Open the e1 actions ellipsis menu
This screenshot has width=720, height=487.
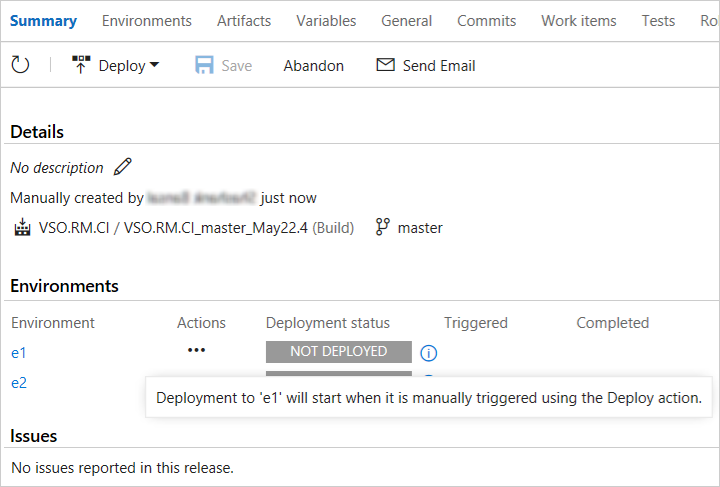pos(196,351)
